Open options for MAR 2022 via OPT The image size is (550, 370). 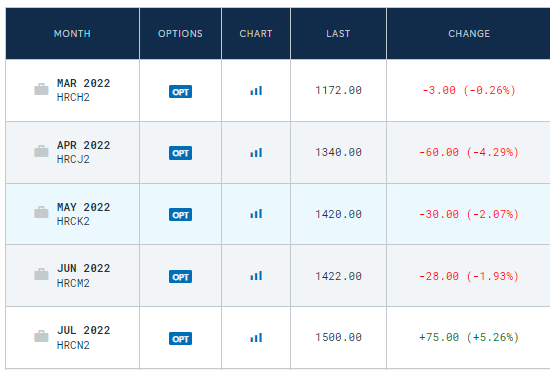[180, 92]
